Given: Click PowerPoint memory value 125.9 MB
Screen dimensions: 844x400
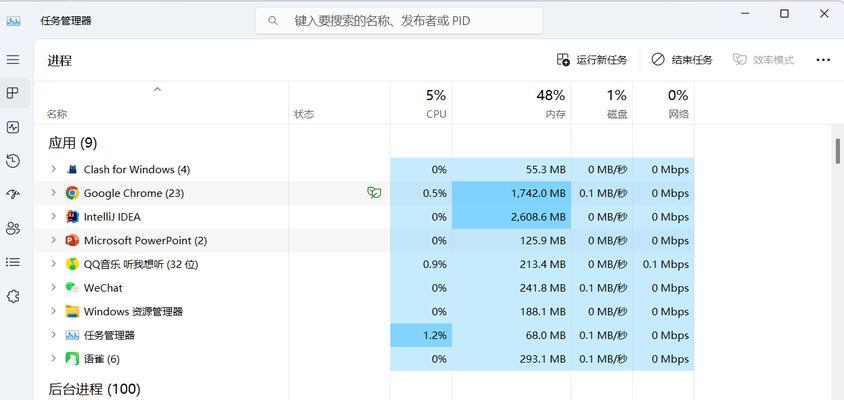Looking at the screenshot, I should 543,241.
